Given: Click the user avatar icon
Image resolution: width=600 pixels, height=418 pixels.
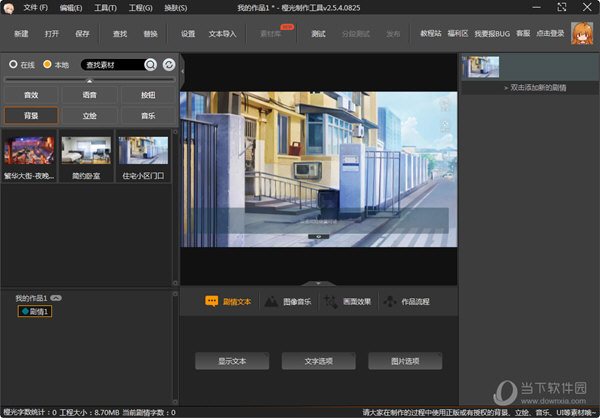Looking at the screenshot, I should click(581, 33).
